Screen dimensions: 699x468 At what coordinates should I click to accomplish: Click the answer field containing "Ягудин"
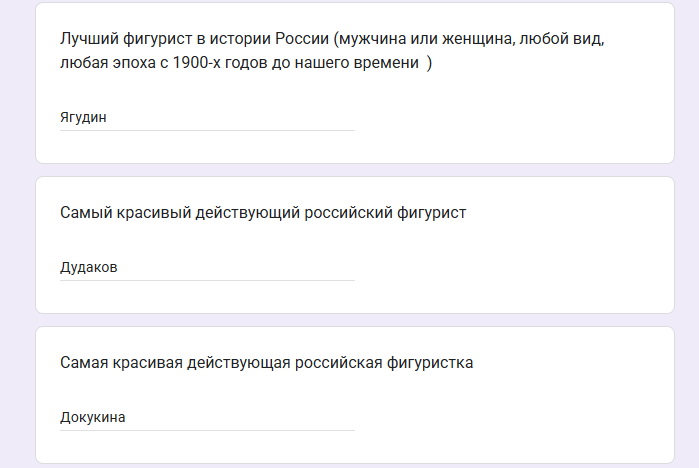tap(206, 117)
